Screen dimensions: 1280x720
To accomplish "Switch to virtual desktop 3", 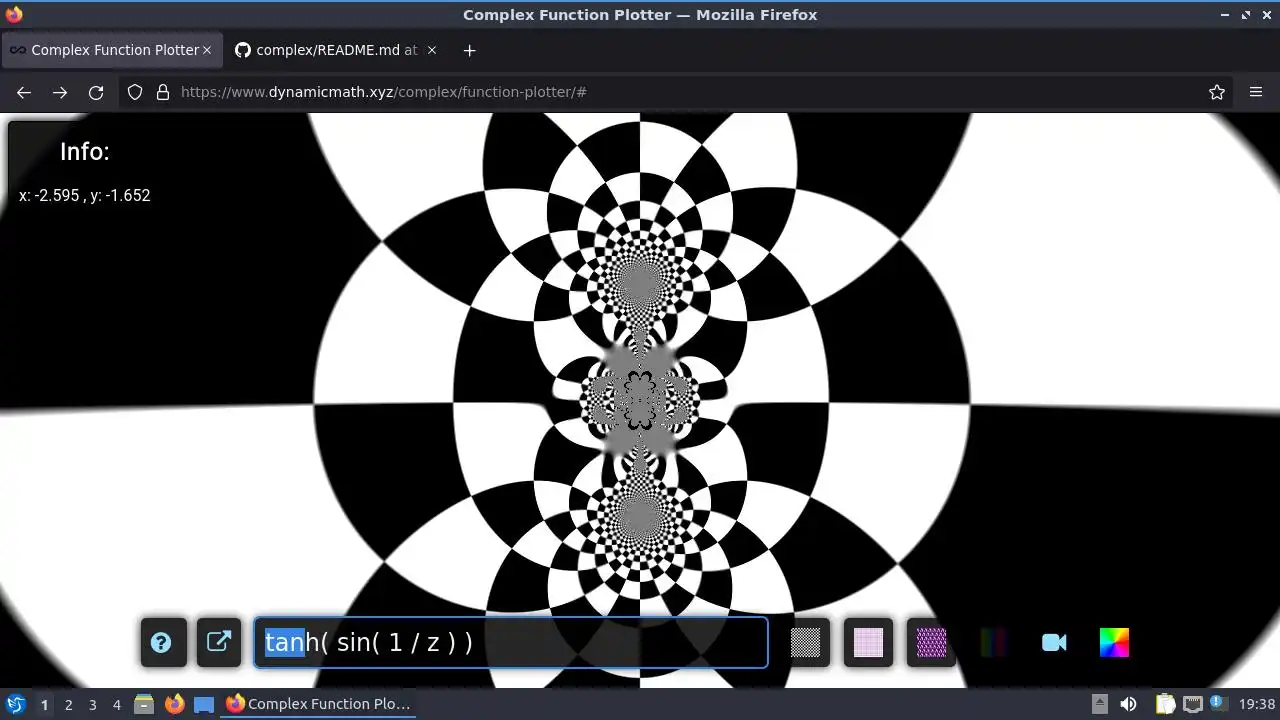I will click(92, 705).
